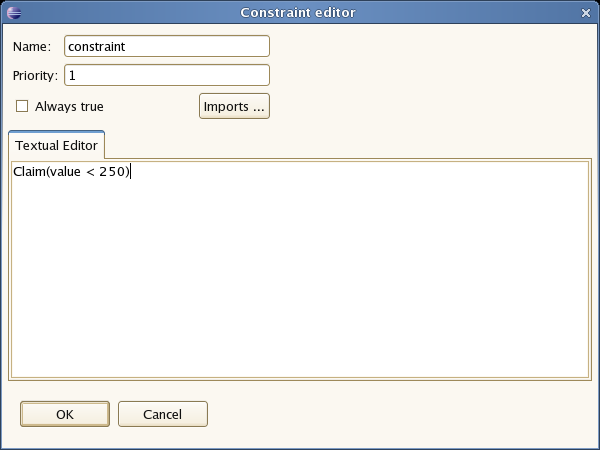Screen dimensions: 600x450
Task: Click the word "value" in the constraint
Action: [64, 172]
